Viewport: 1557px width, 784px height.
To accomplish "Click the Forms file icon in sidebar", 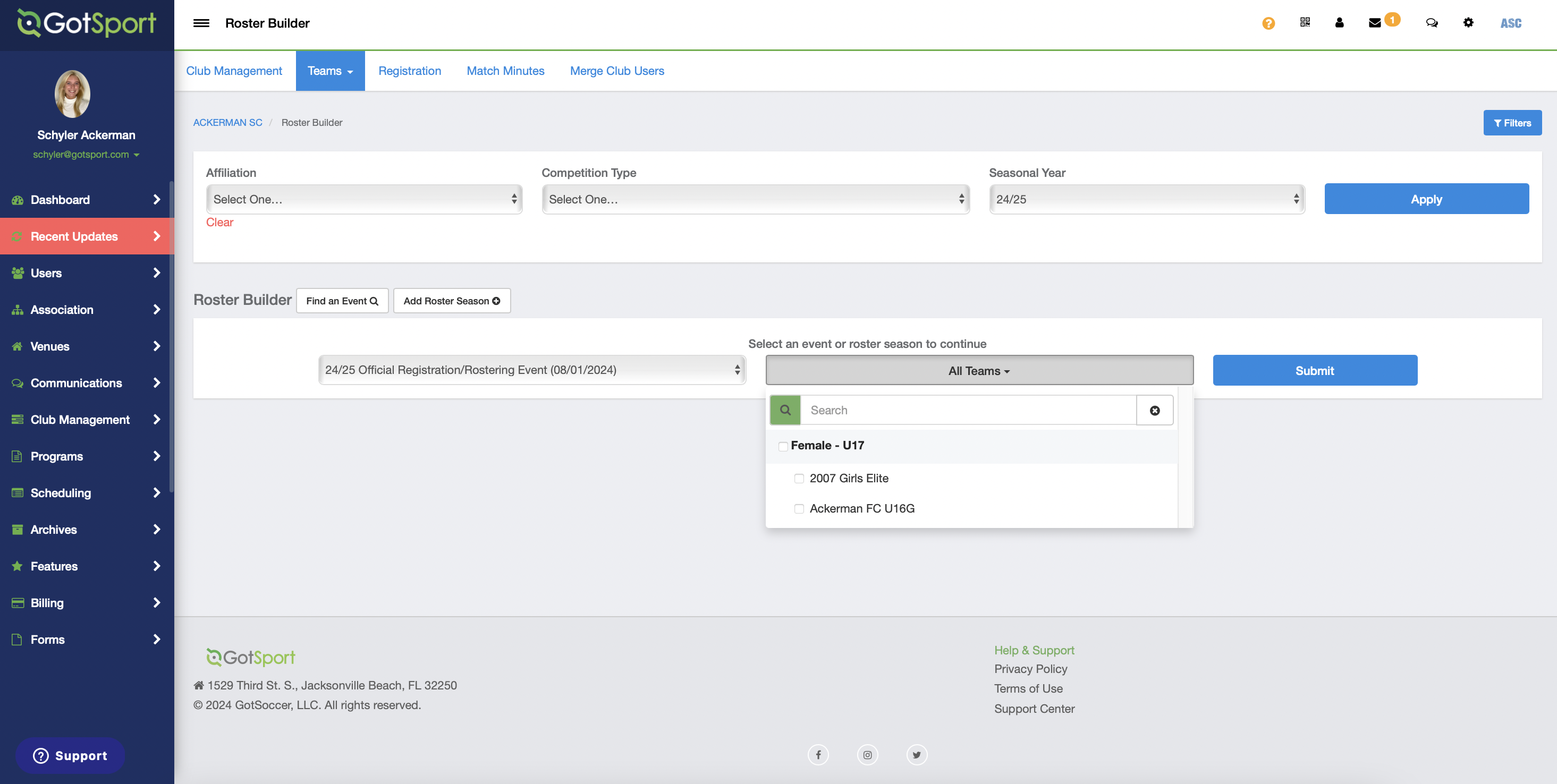I will tap(18, 639).
